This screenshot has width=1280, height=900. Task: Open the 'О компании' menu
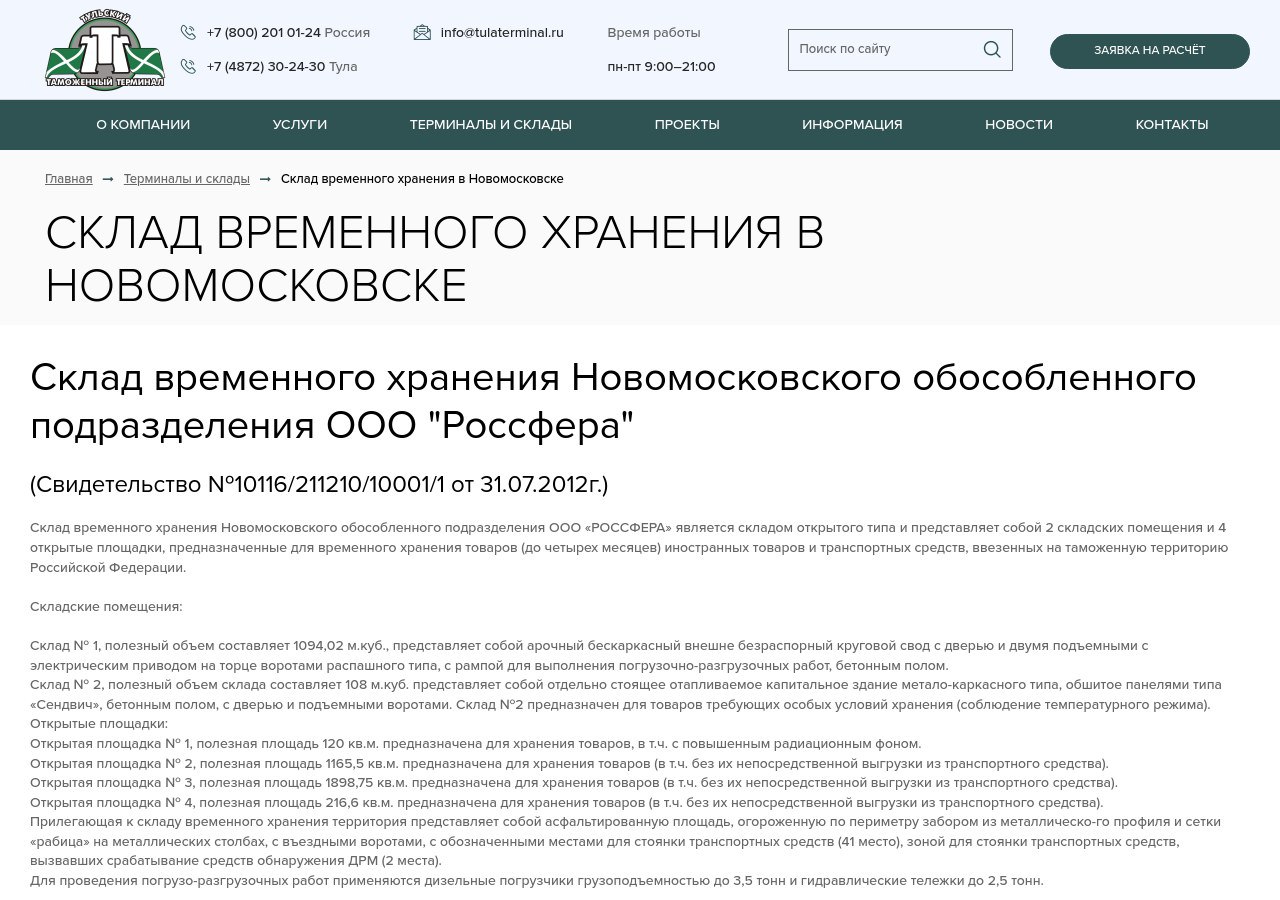(143, 125)
